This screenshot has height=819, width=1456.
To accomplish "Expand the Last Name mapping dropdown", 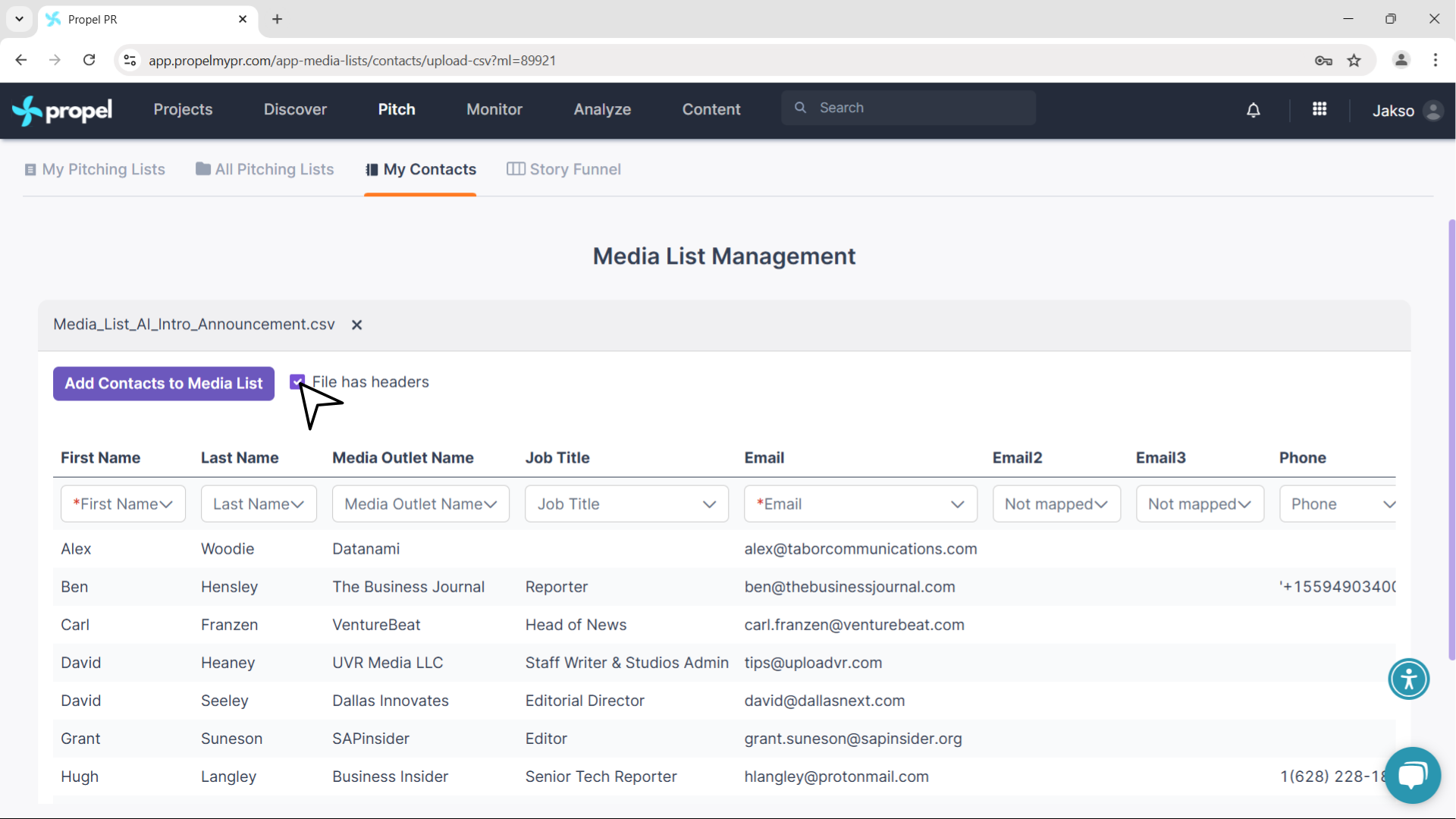I will (259, 504).
